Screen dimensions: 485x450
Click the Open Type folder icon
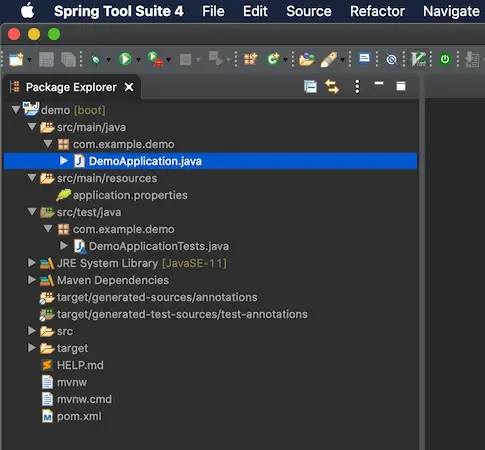click(x=307, y=59)
